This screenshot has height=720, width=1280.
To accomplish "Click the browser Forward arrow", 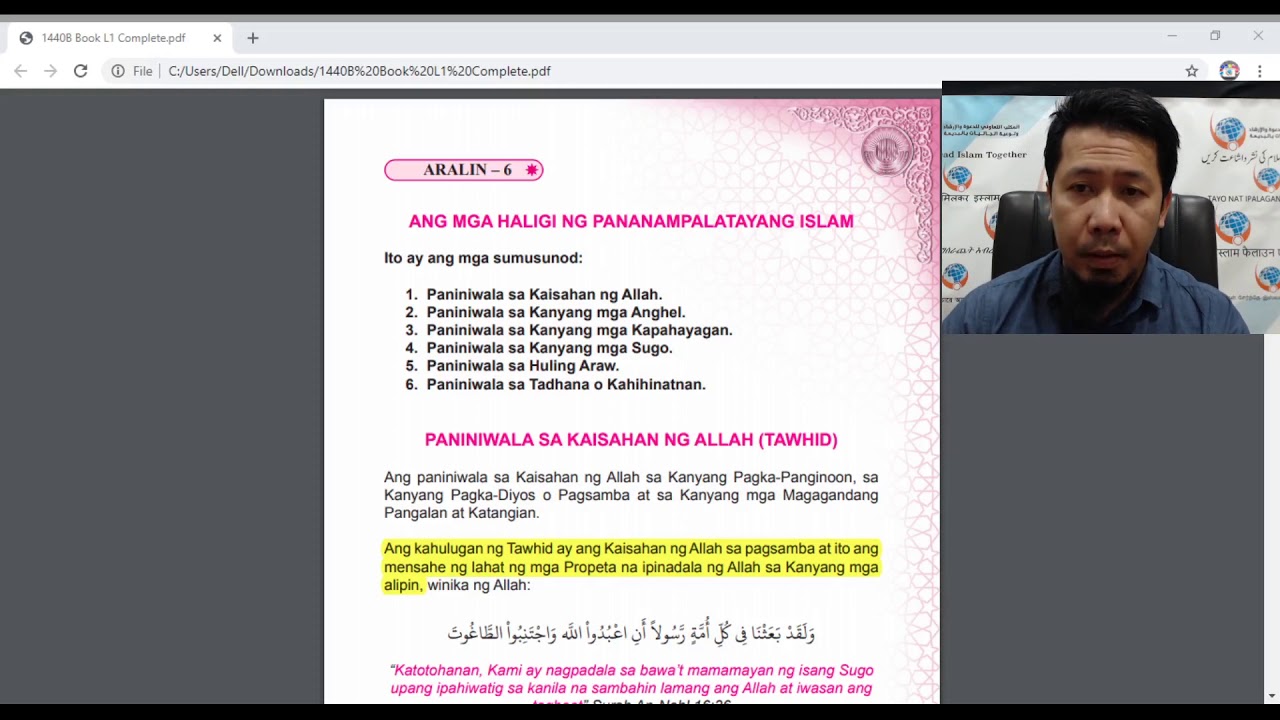I will click(51, 71).
